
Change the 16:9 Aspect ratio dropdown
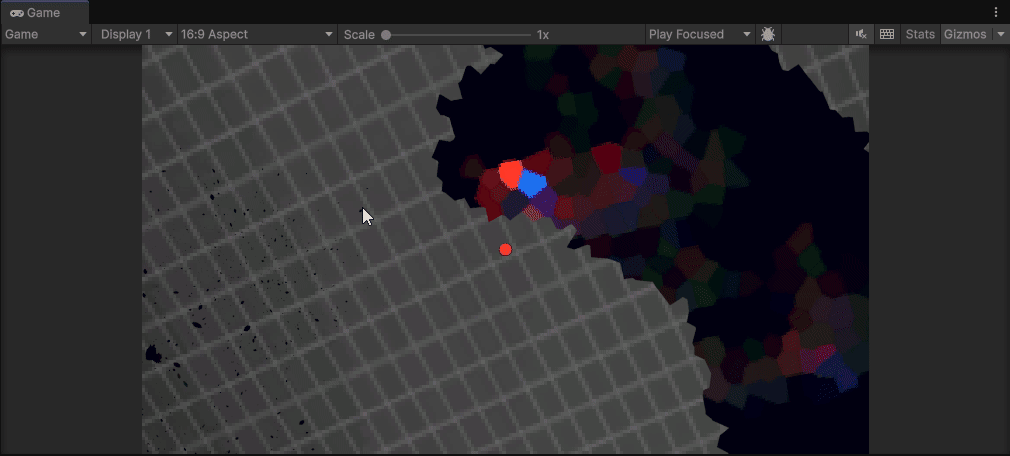coord(257,35)
